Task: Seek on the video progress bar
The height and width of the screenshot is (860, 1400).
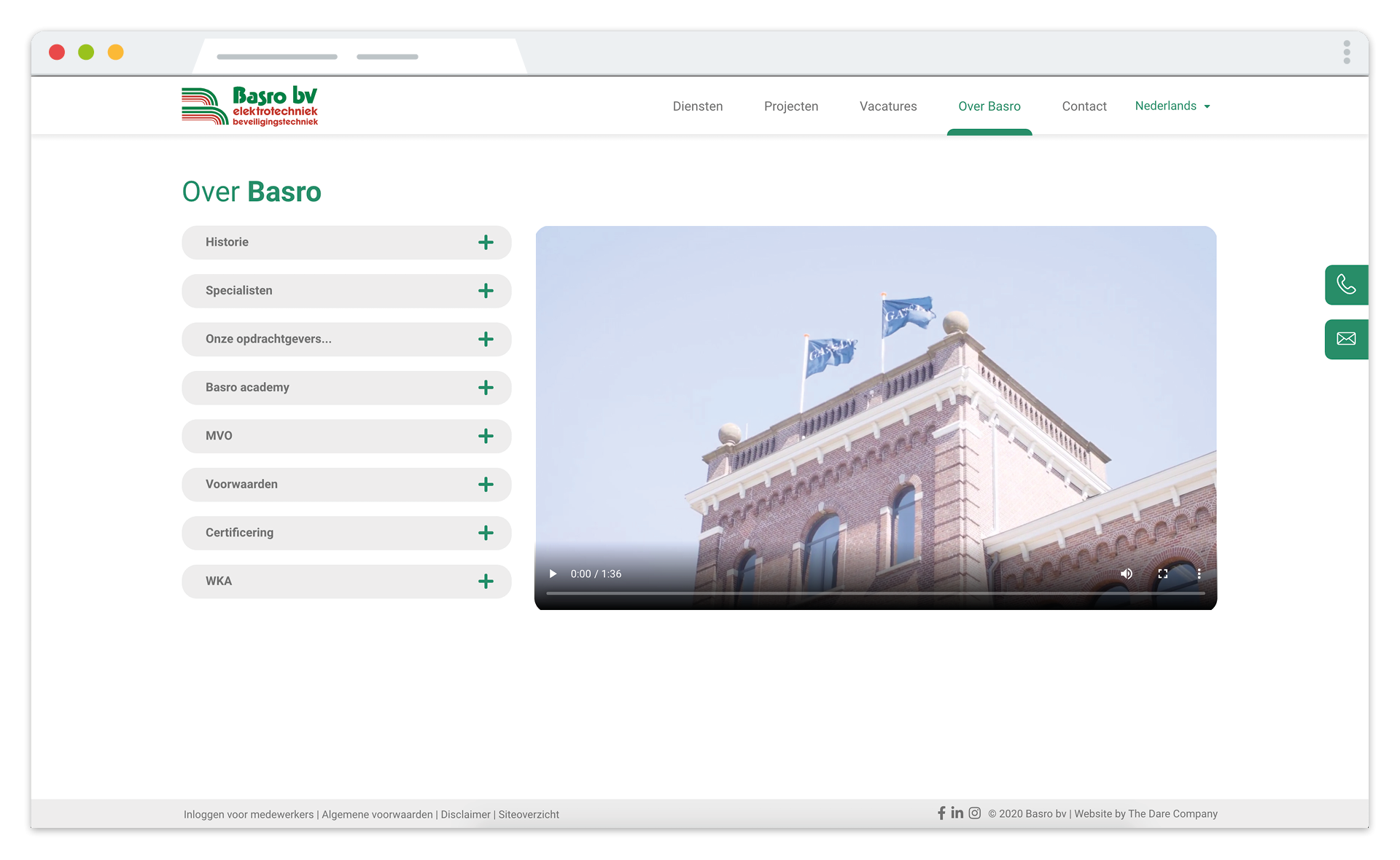Action: tap(876, 593)
